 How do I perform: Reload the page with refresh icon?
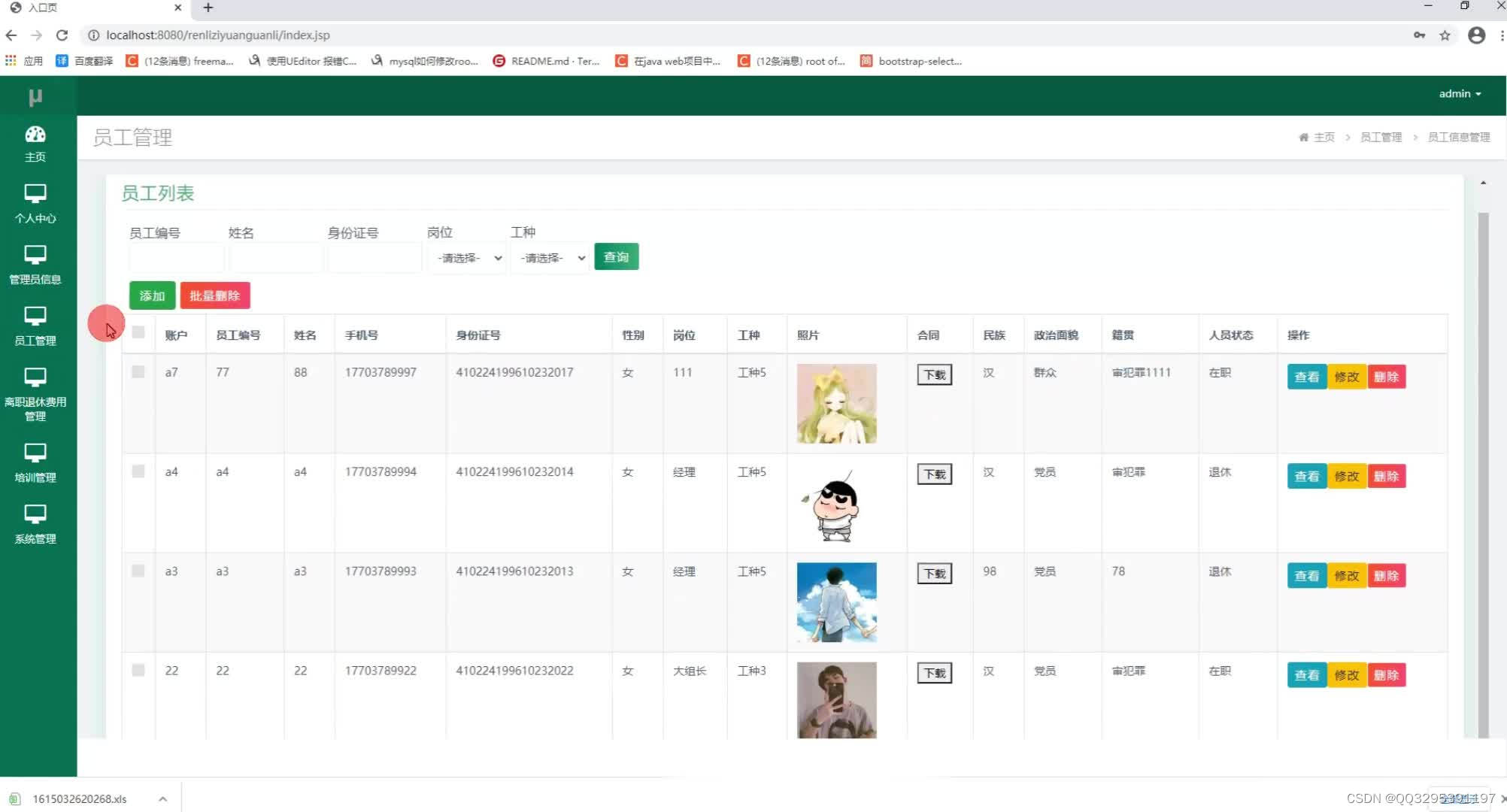click(62, 35)
